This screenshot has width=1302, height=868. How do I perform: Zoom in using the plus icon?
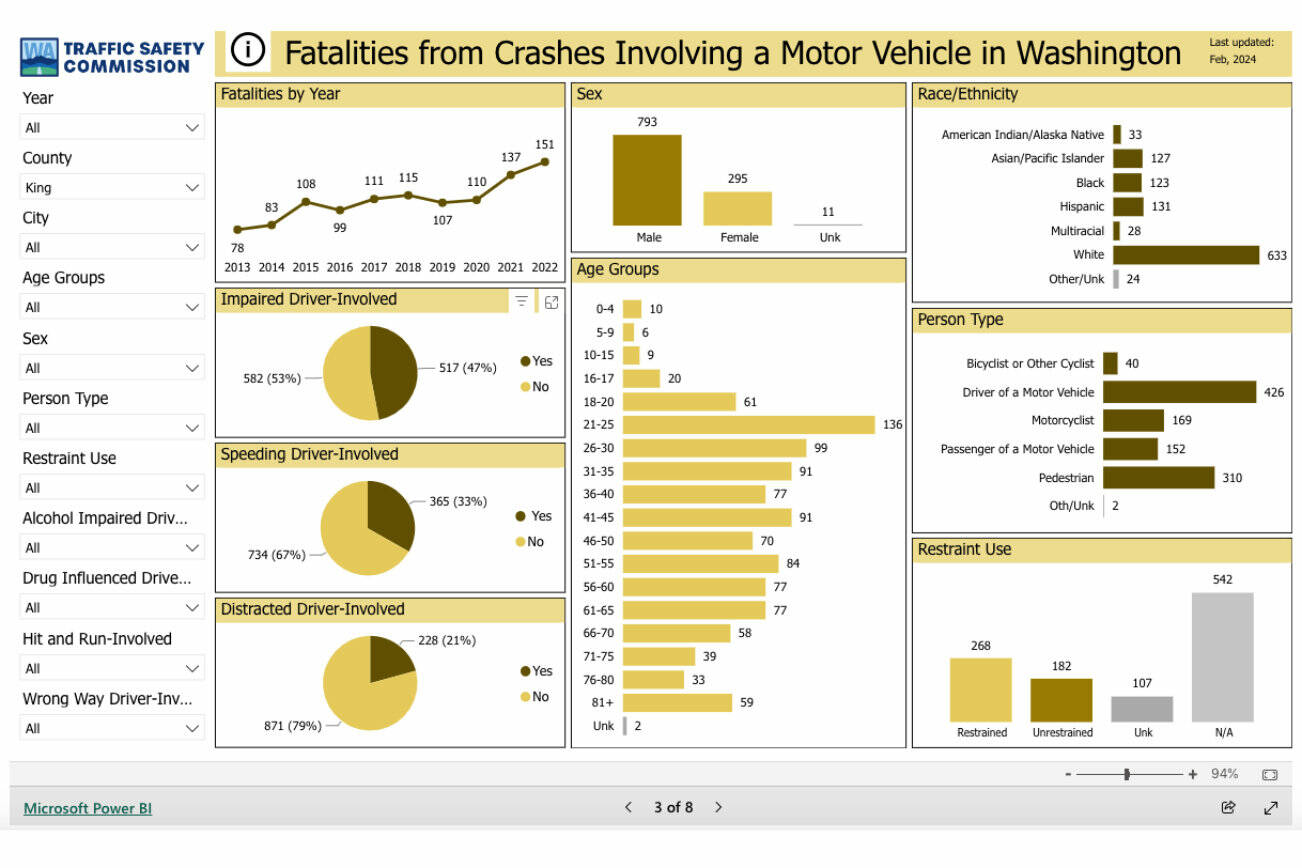1191,773
